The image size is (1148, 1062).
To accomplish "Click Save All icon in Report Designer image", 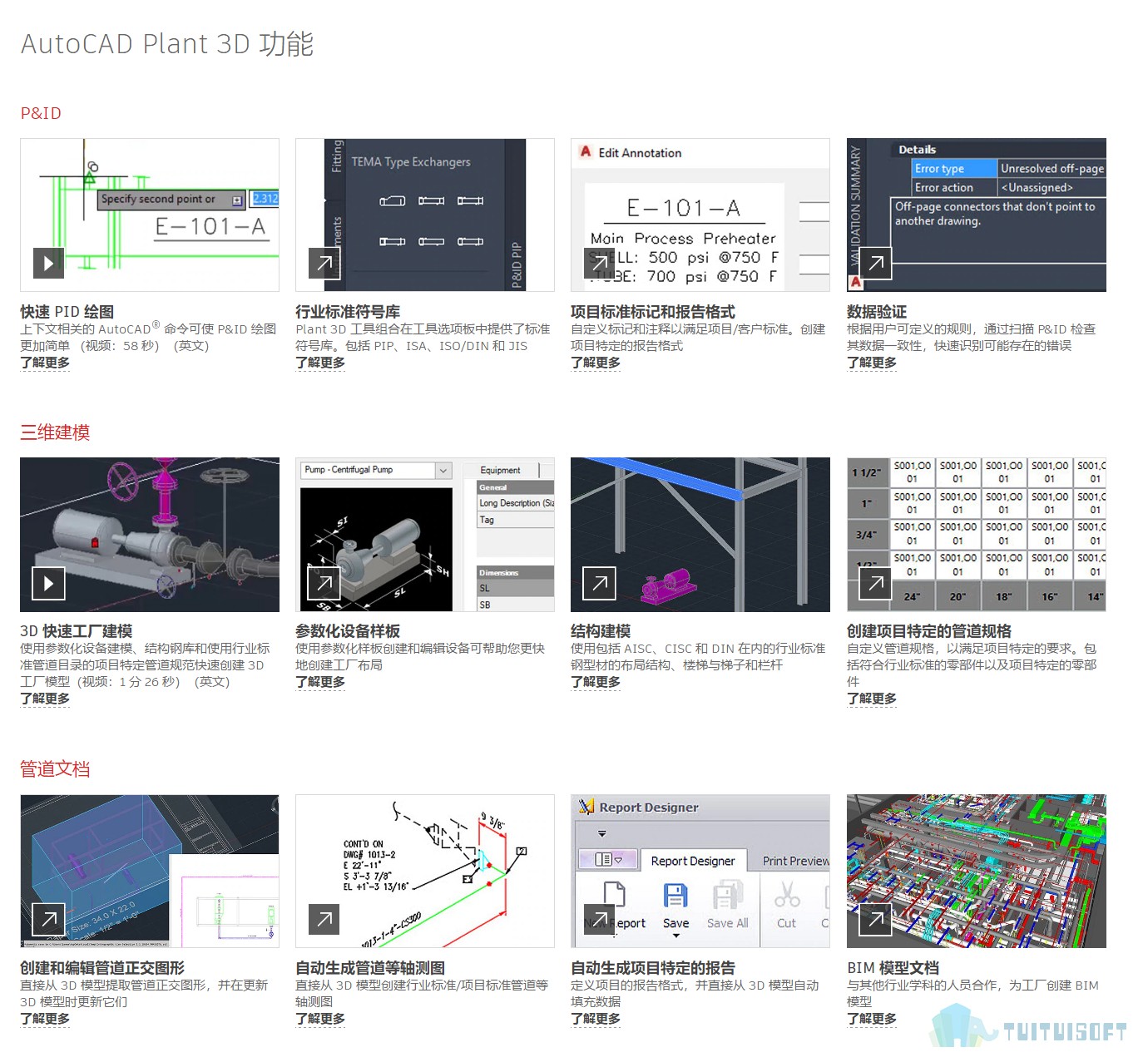I will (x=727, y=897).
